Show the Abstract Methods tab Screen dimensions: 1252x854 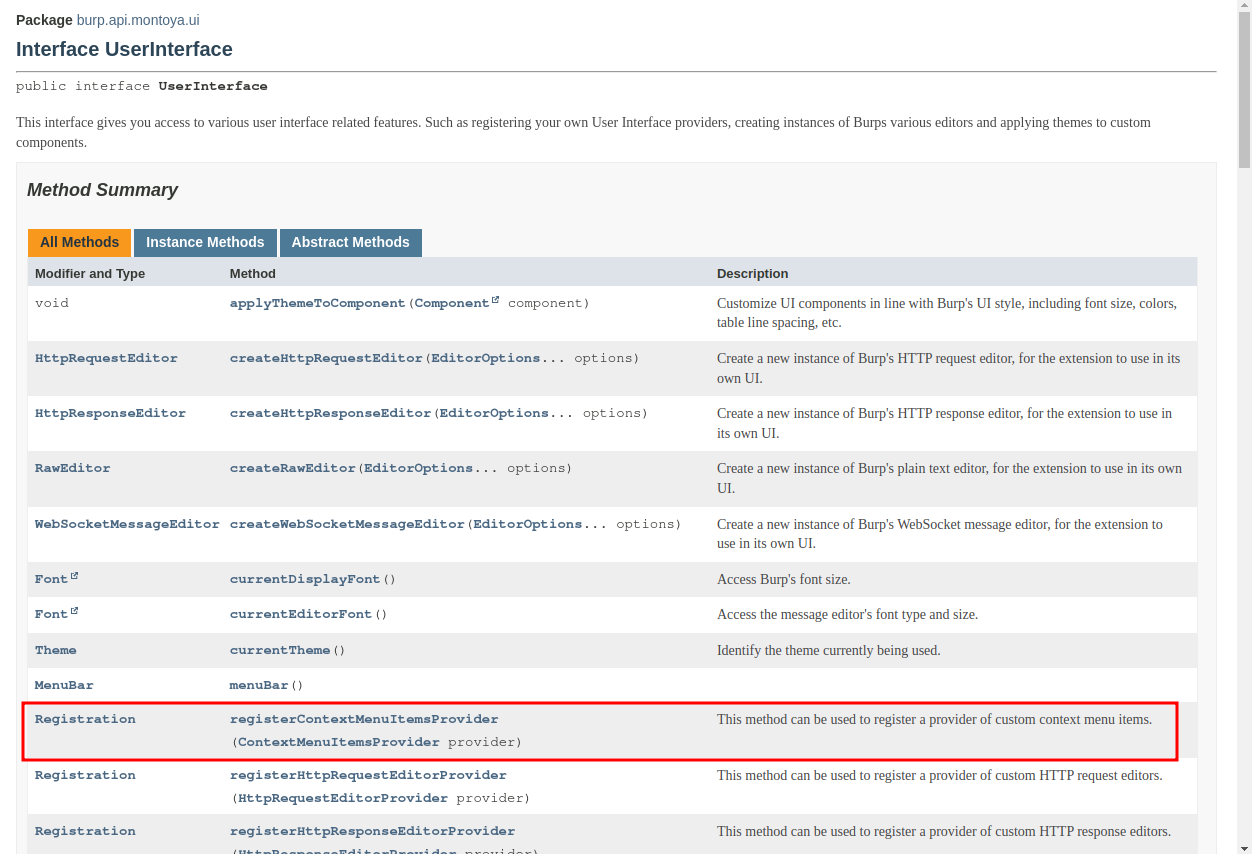(x=350, y=242)
